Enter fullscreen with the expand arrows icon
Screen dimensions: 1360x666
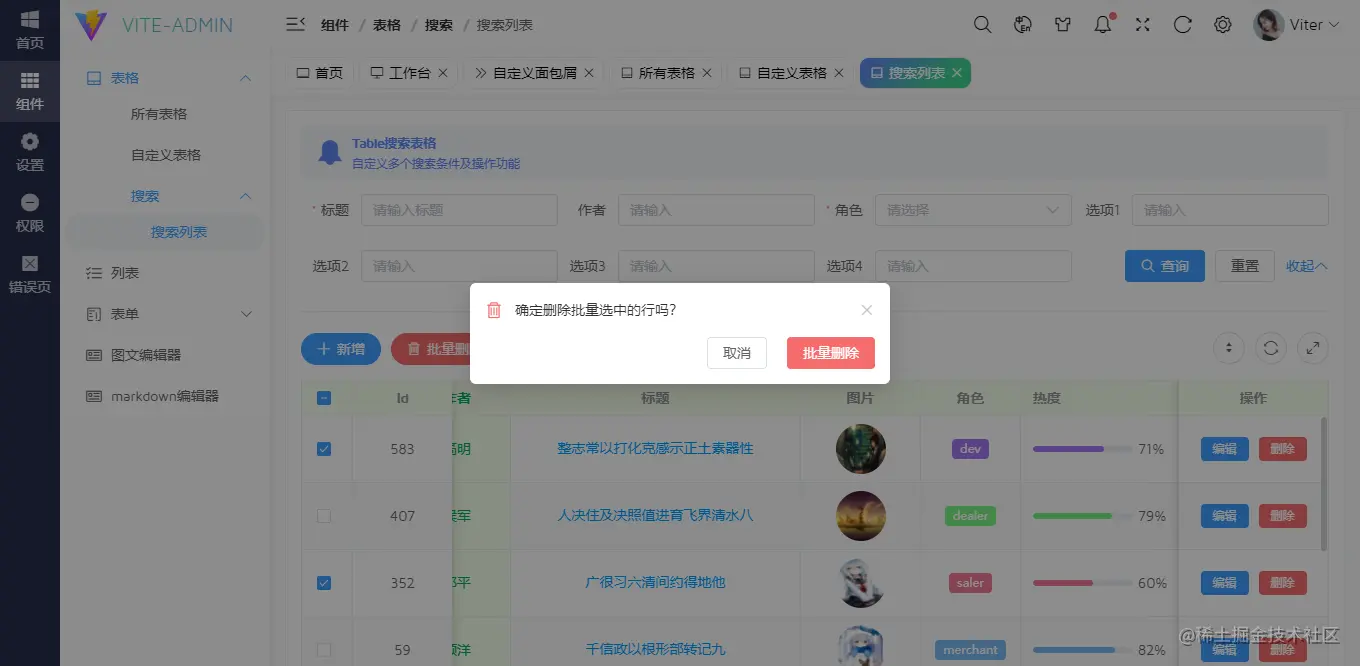(1142, 24)
